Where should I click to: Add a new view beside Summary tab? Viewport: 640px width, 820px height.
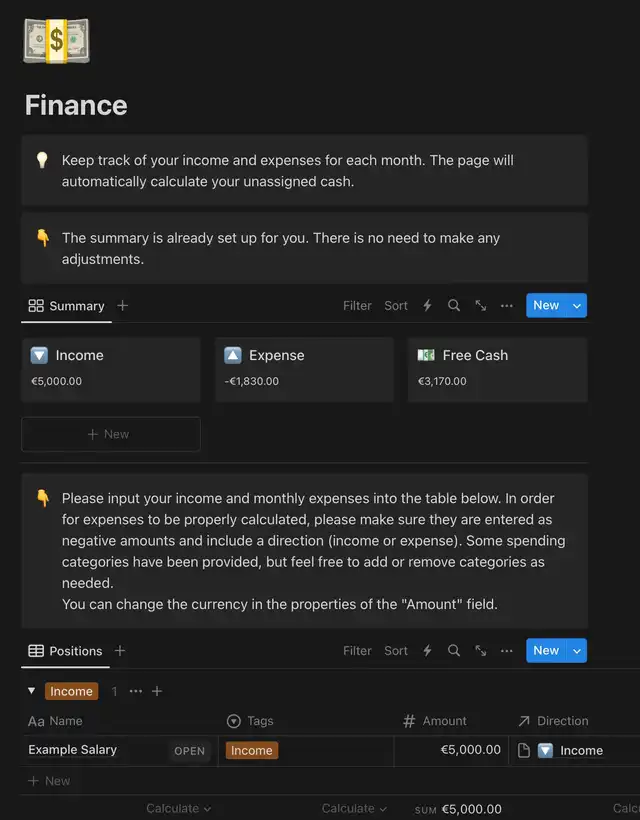coord(123,306)
